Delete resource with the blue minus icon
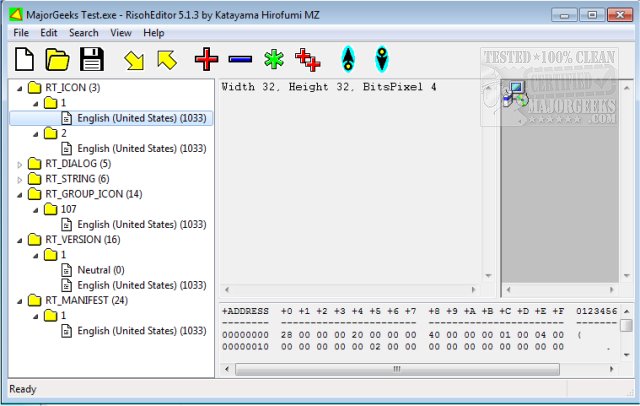This screenshot has width=640, height=406. (x=240, y=60)
